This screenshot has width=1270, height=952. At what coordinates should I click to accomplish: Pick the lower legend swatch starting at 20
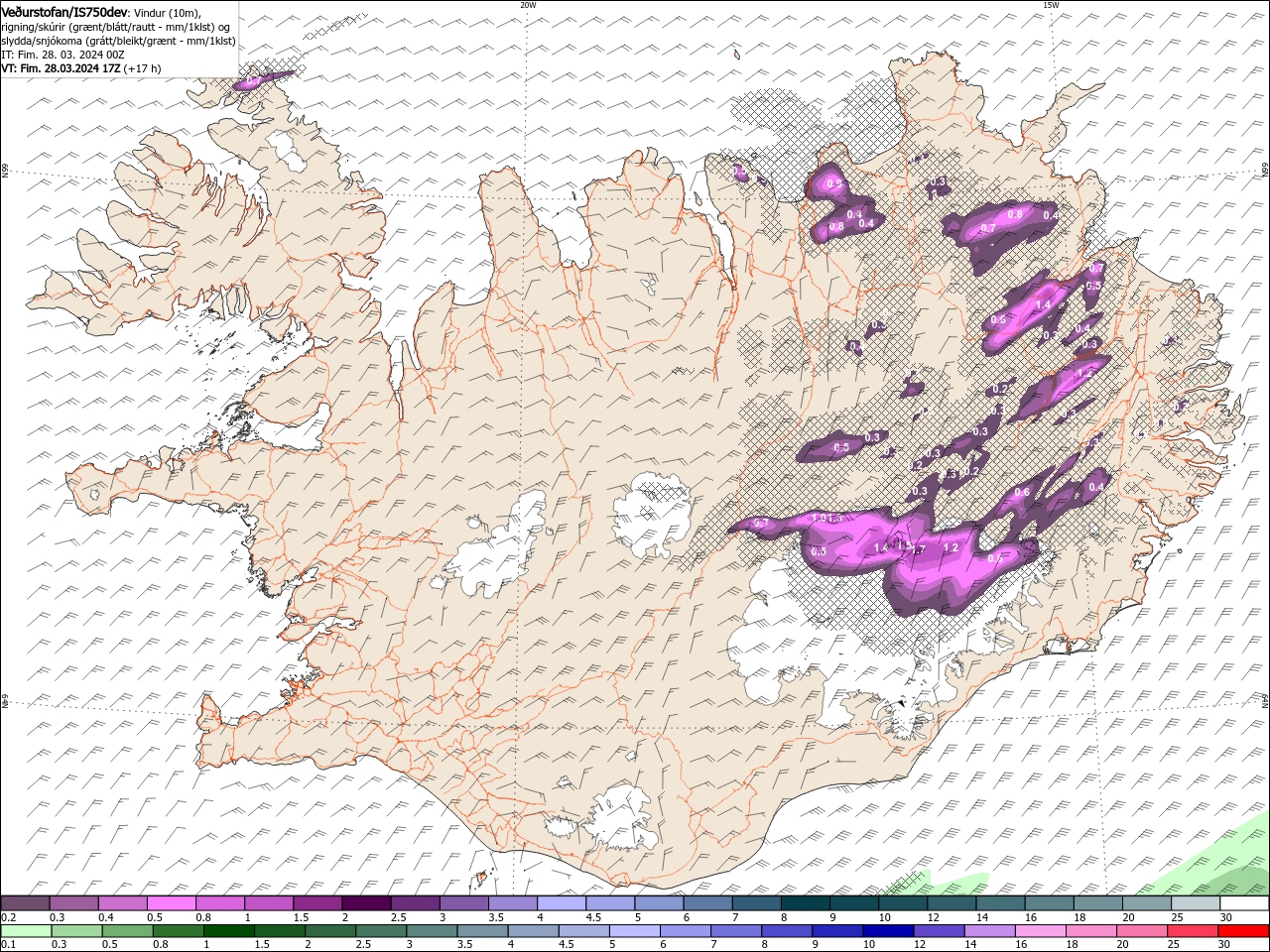tap(1143, 931)
